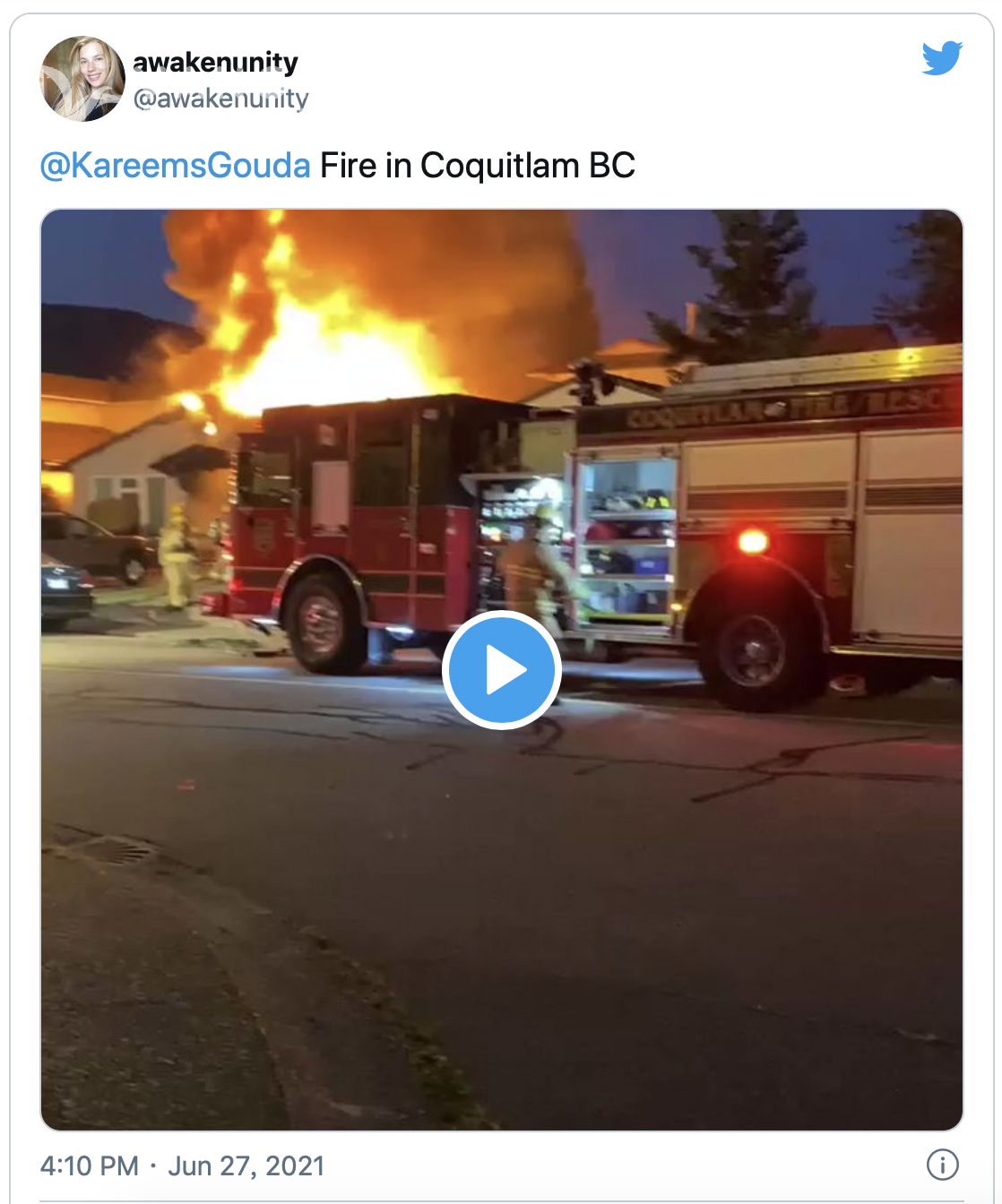Visit the @KareemsGouda mention
Screen dimensions: 1002x1204
(175, 166)
